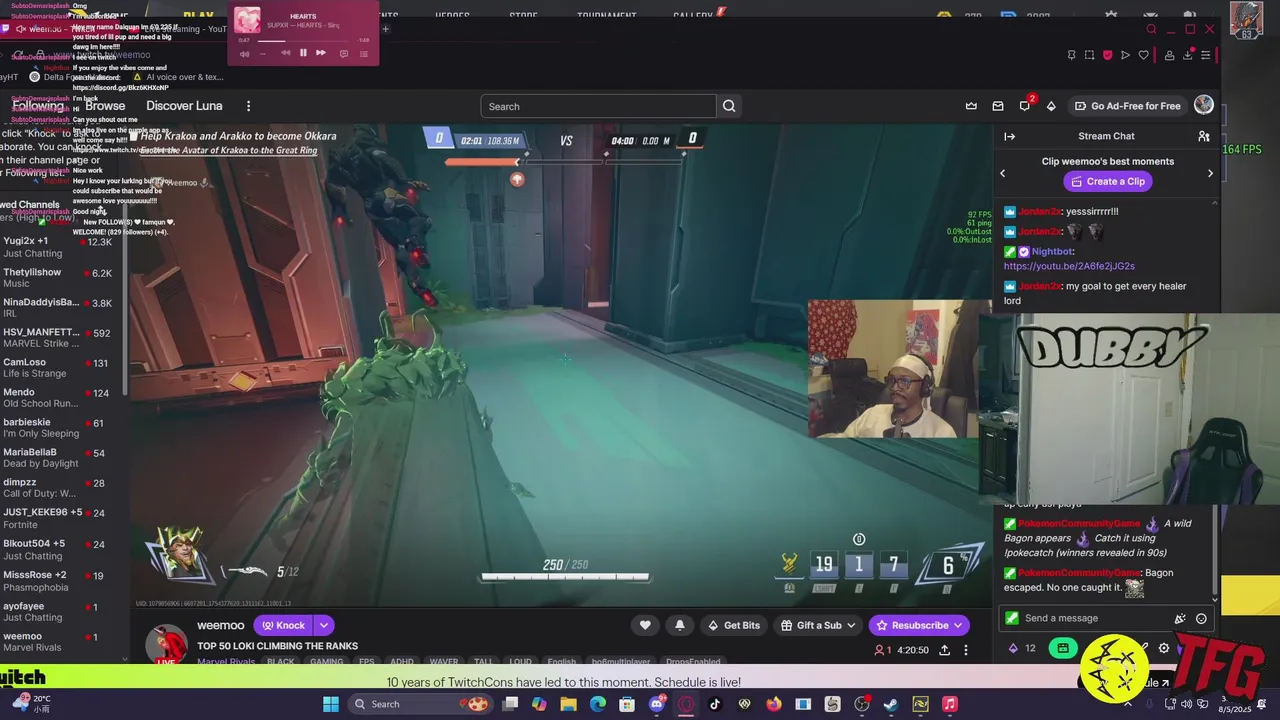Viewport: 1280px width, 720px height.
Task: Mute volume in music mini player
Action: click(x=245, y=54)
